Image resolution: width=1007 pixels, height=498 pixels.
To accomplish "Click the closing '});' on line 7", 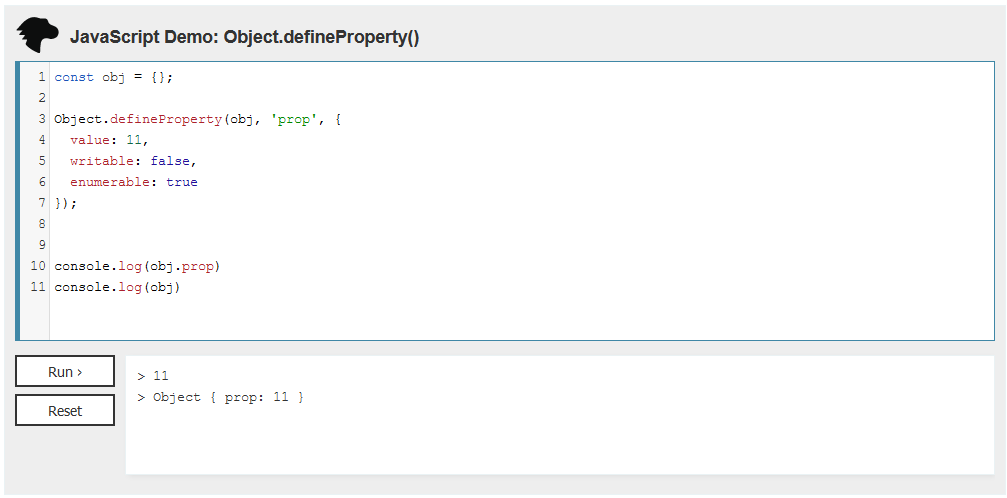I will click(66, 203).
